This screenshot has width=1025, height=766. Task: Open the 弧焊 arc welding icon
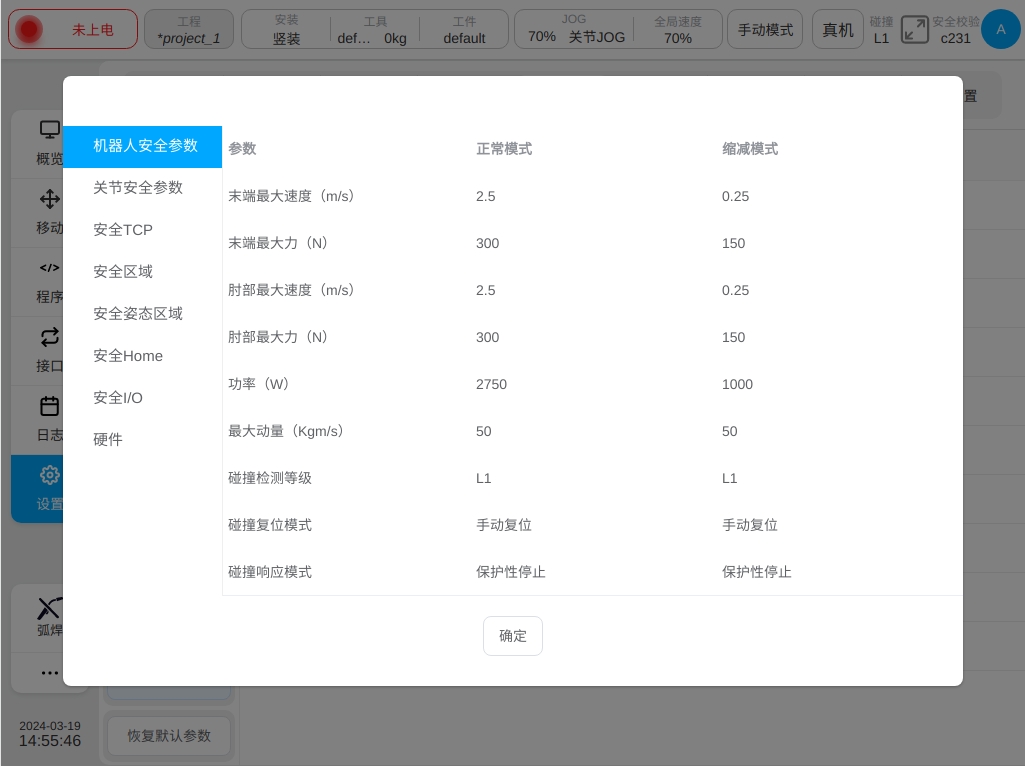coord(49,608)
